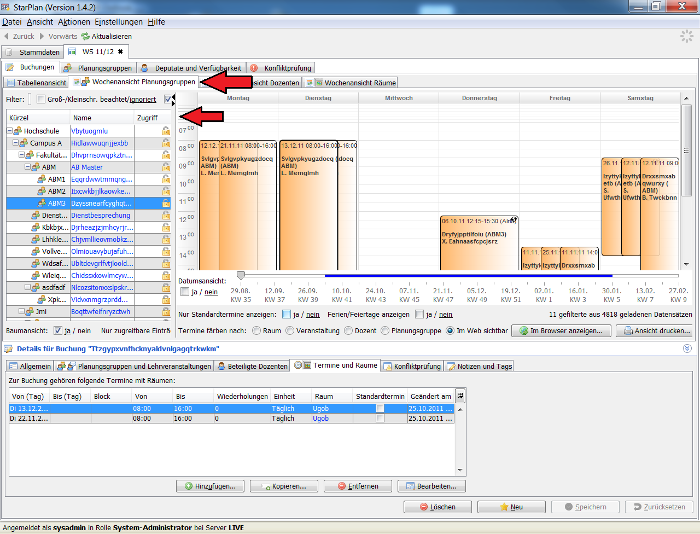
Task: Switch to the Tabellenansicht tab
Action: click(x=36, y=83)
